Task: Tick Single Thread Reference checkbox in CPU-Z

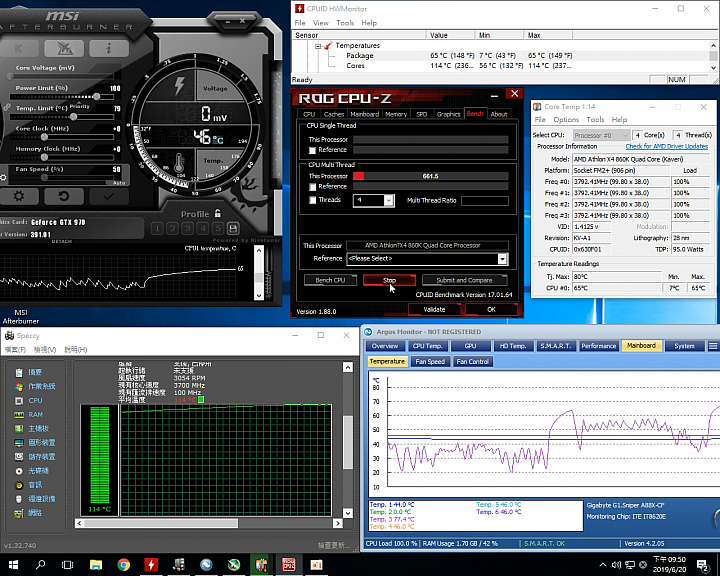Action: 312,150
